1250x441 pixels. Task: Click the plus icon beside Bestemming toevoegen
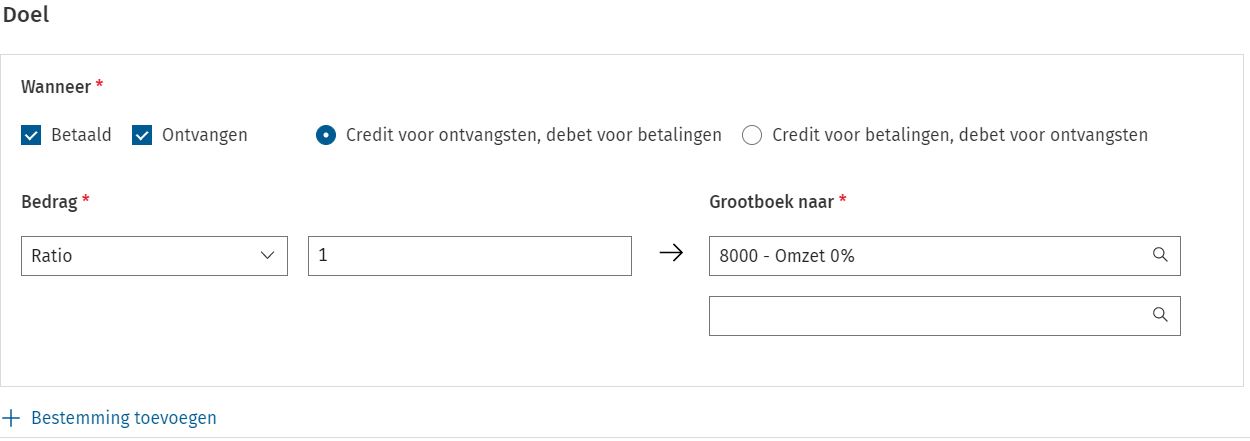[12, 418]
